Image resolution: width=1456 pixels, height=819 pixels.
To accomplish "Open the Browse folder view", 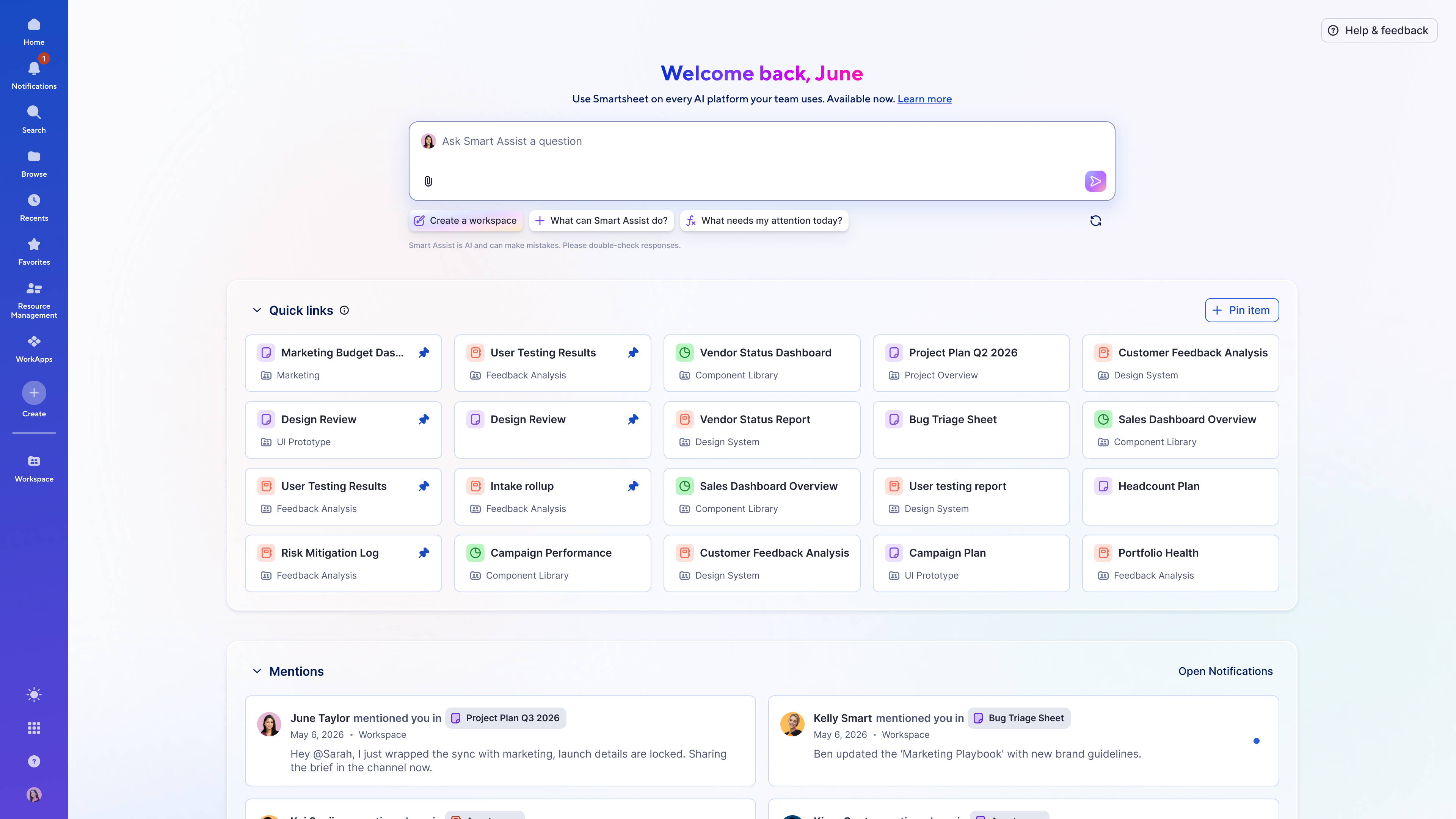I will coord(34,164).
